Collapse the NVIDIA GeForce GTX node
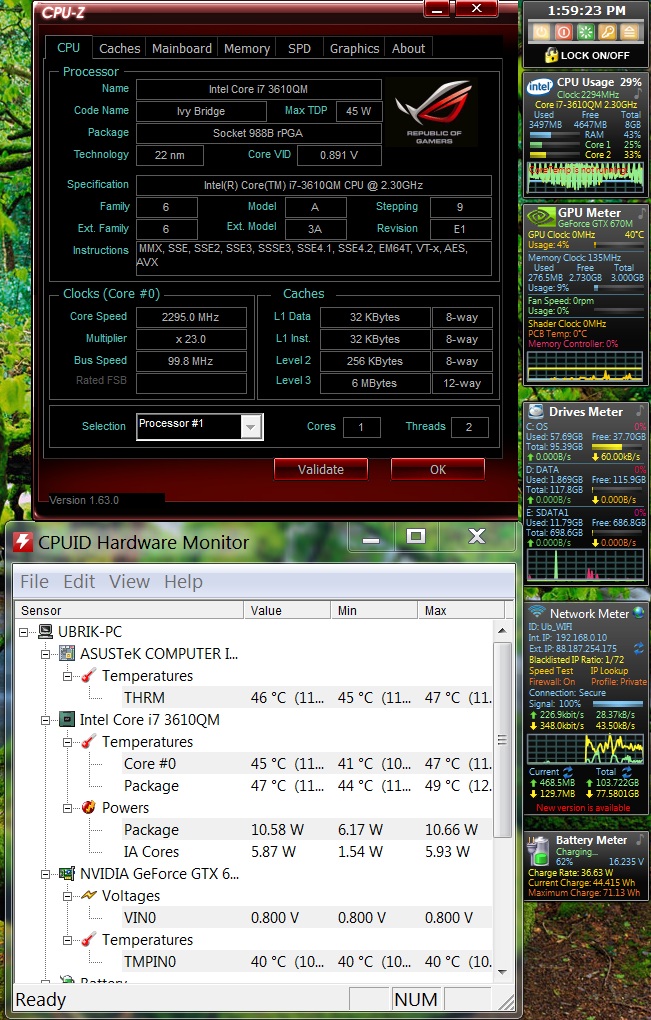 point(46,874)
